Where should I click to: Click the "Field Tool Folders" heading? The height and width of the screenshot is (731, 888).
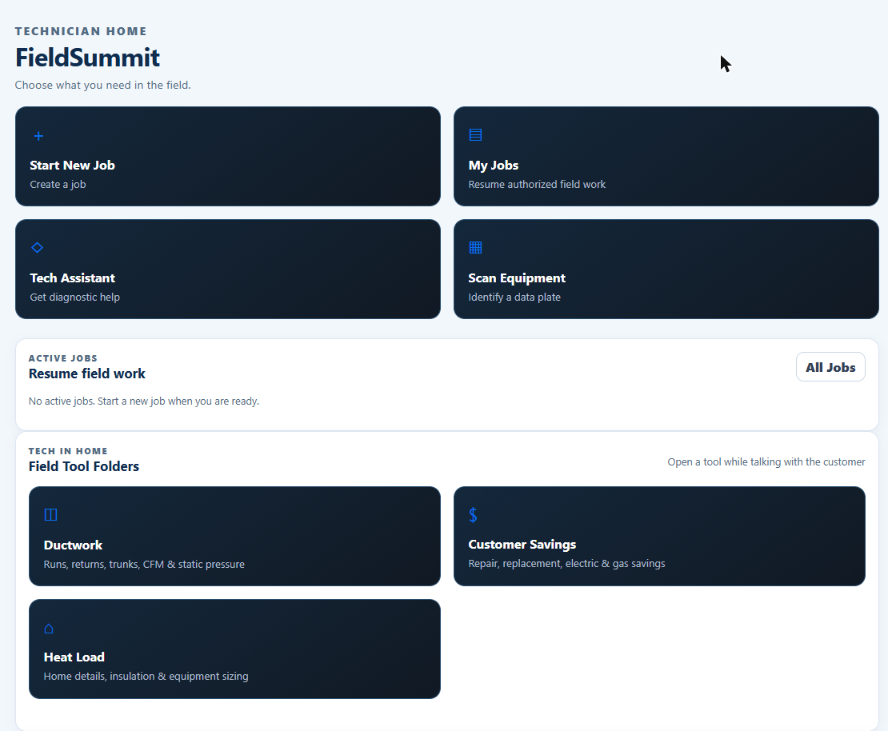coord(84,467)
